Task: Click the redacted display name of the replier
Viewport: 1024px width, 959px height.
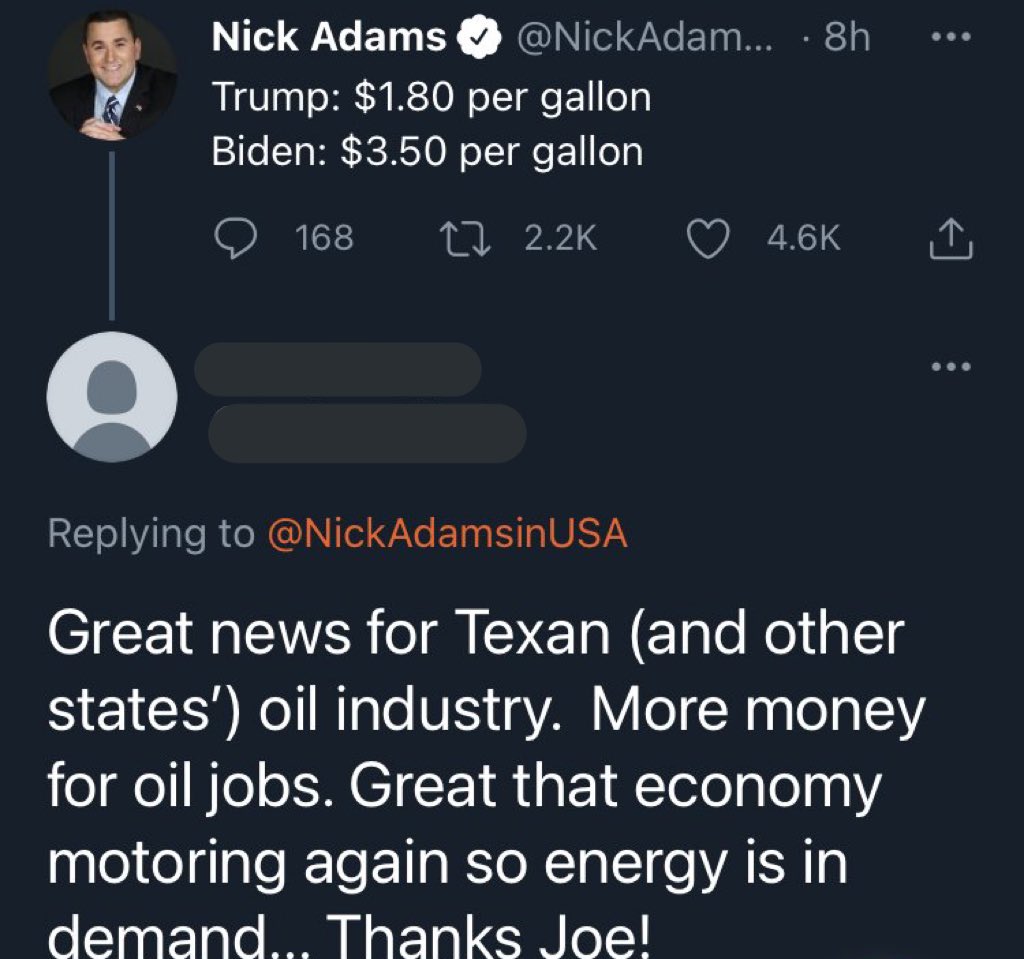Action: (338, 369)
